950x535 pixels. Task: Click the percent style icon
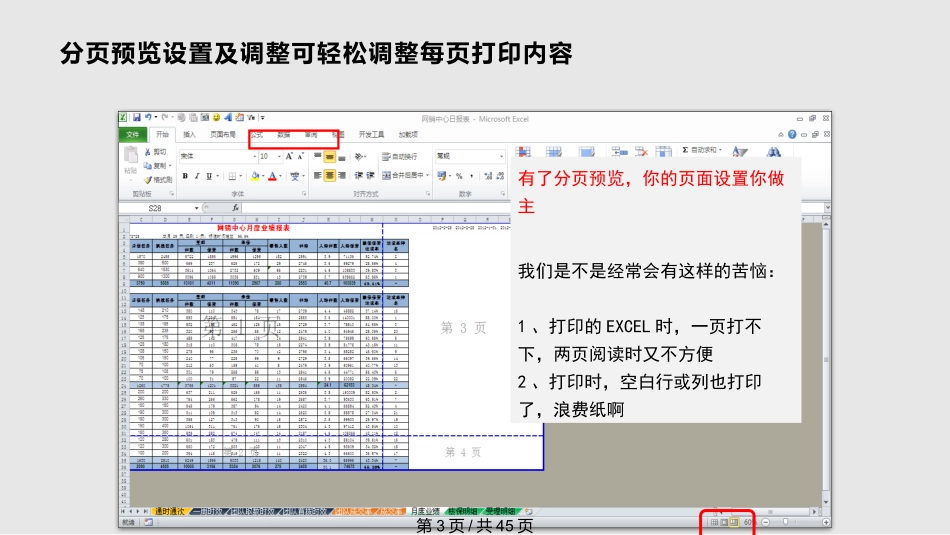coord(459,176)
